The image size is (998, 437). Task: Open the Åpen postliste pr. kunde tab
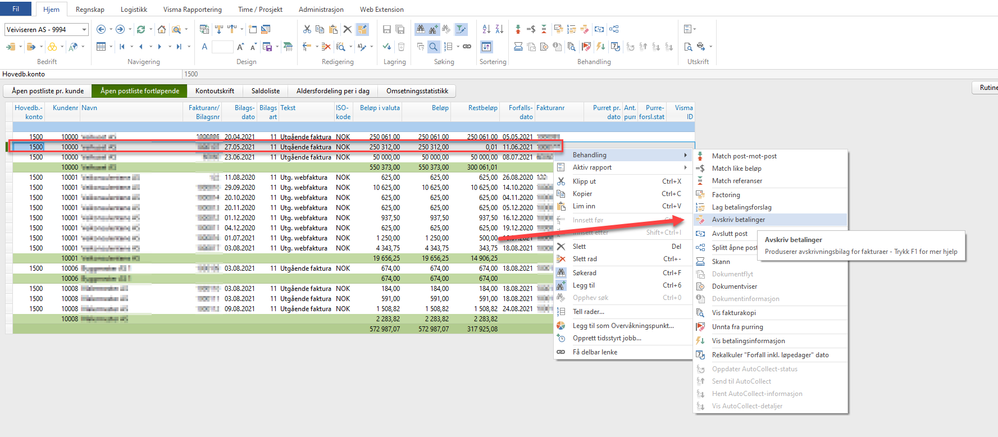47,91
